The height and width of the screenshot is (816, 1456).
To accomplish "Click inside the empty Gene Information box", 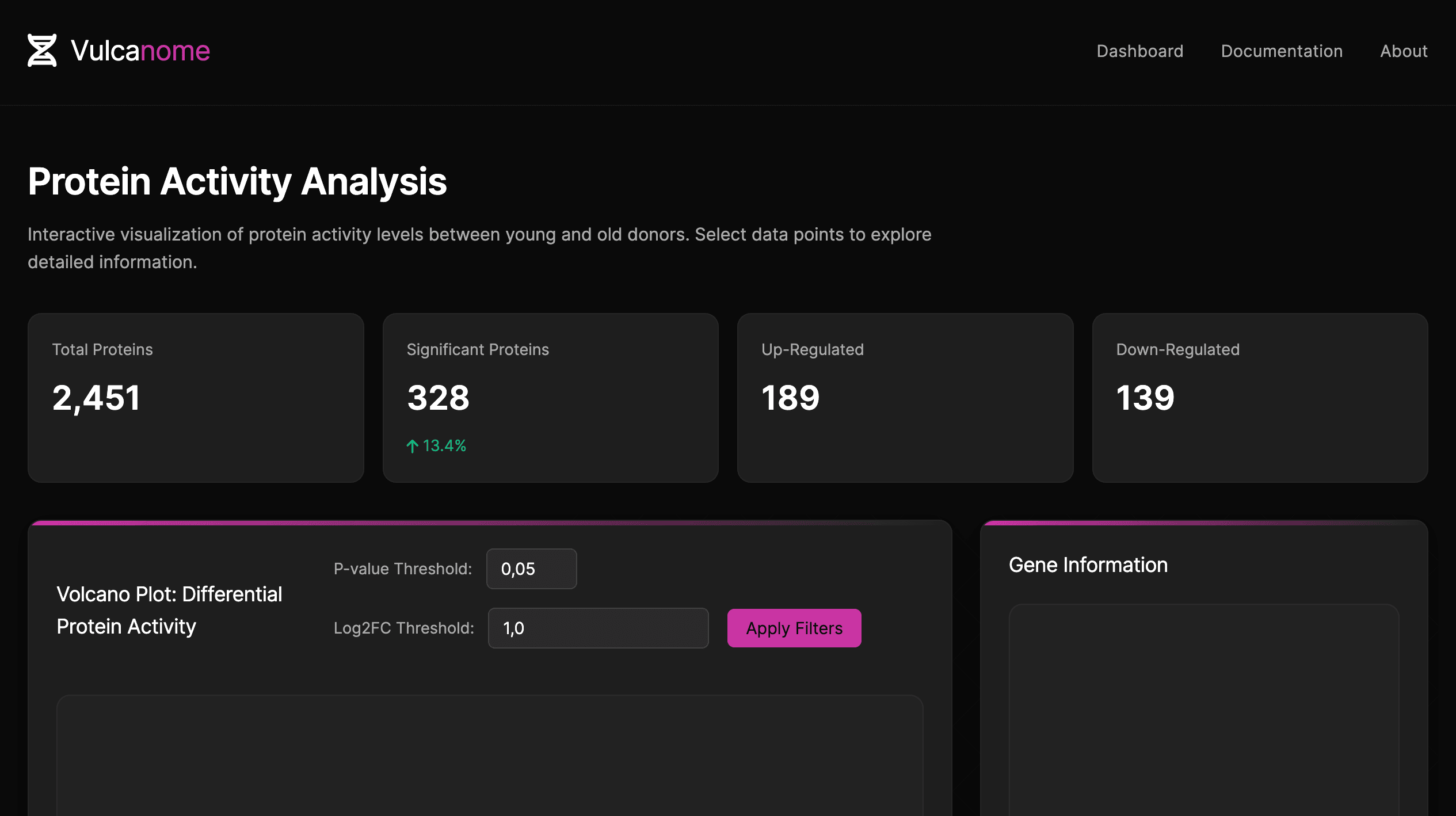I will [1204, 710].
